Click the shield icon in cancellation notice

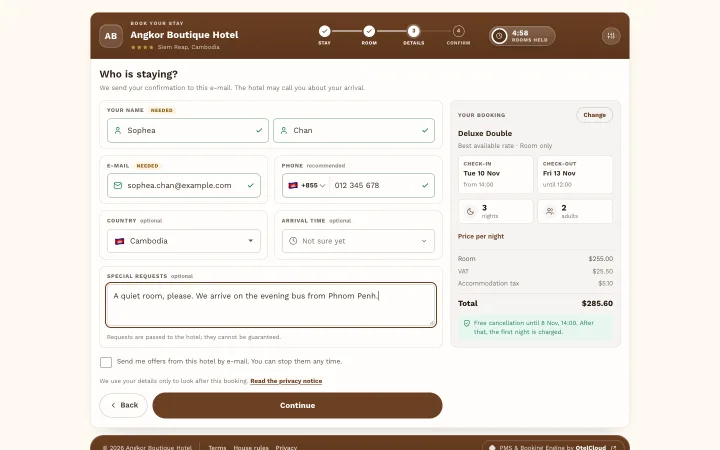467,323
